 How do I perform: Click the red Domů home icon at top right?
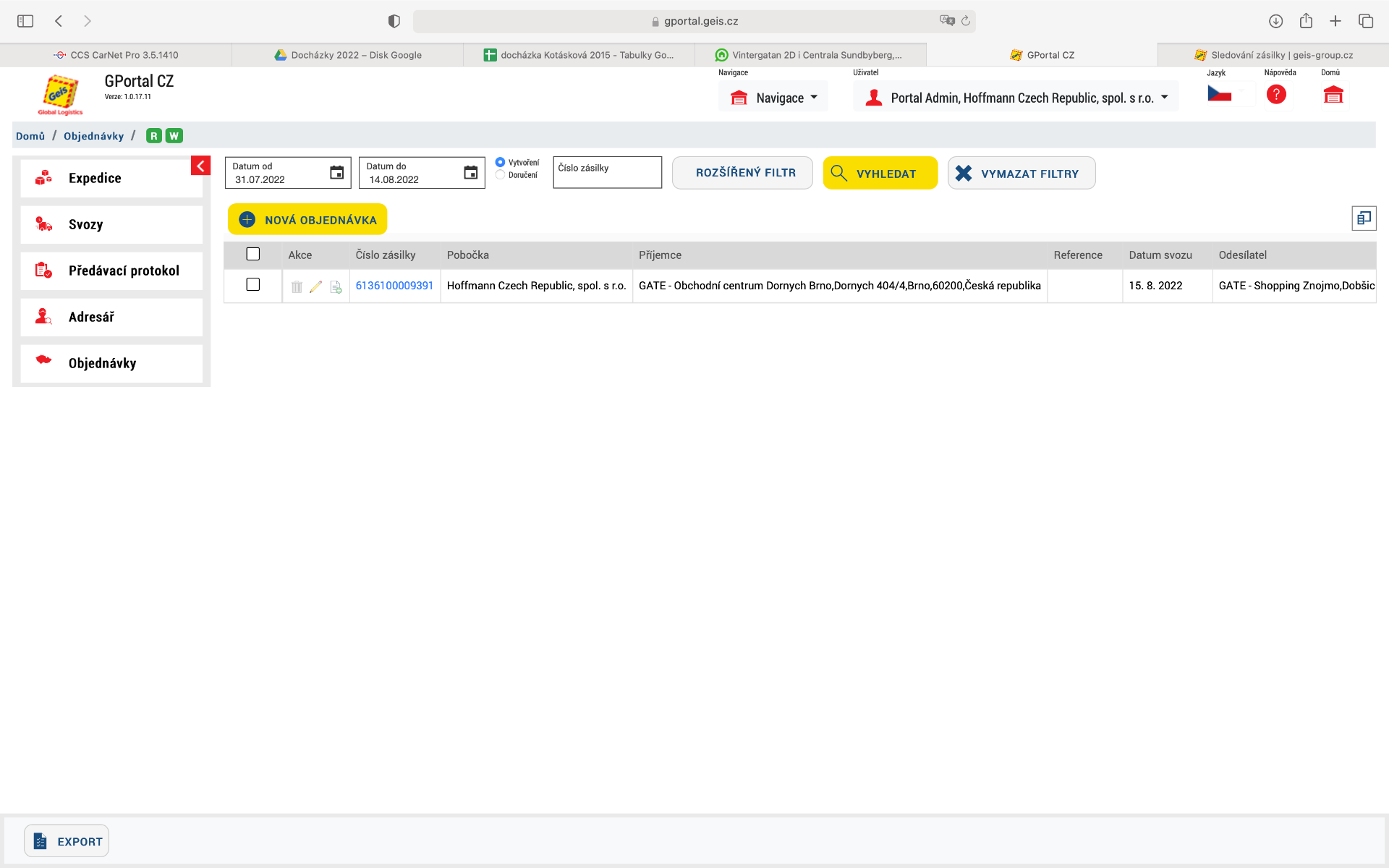point(1333,95)
